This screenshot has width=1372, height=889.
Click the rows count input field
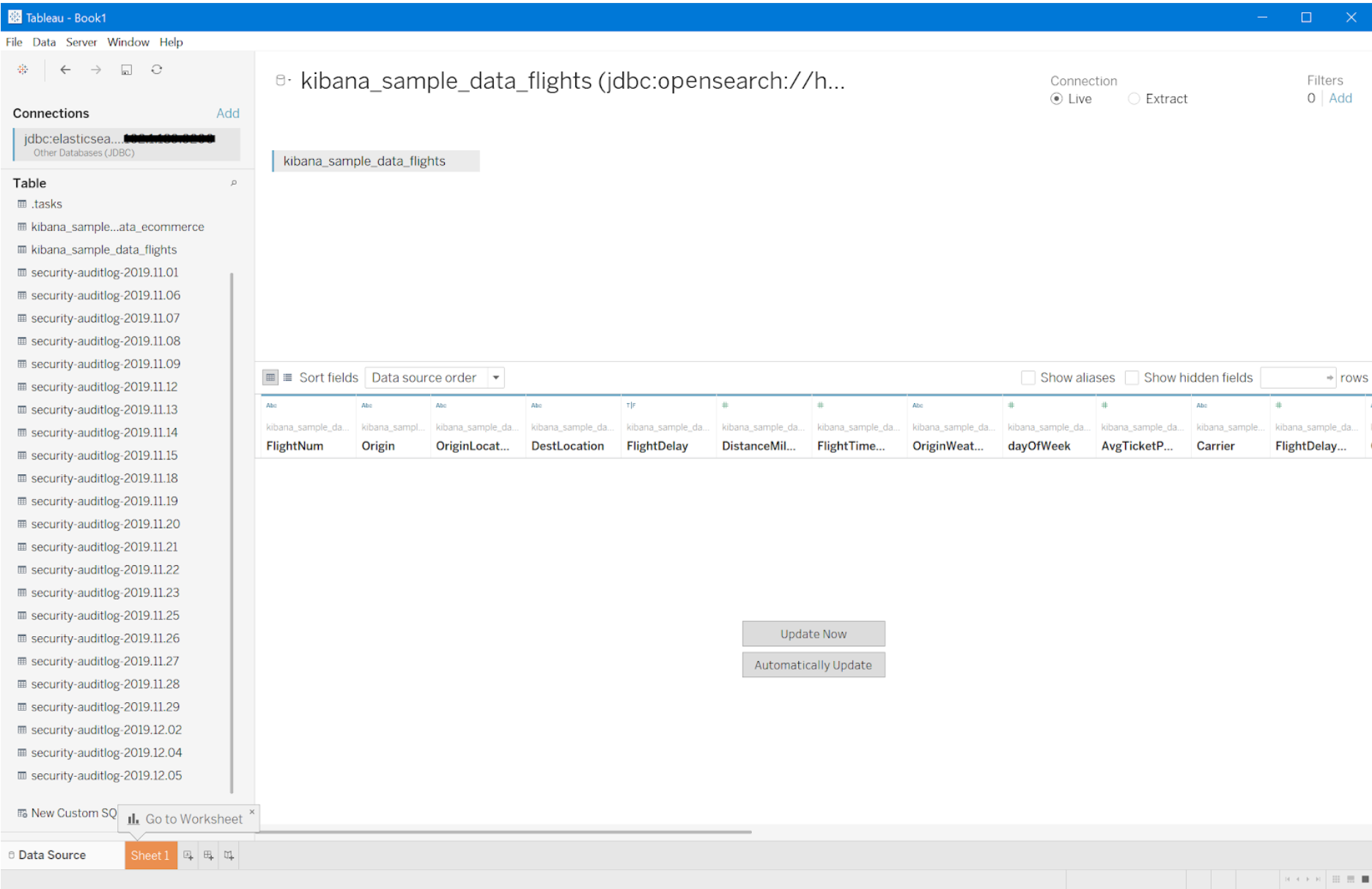coord(1298,377)
